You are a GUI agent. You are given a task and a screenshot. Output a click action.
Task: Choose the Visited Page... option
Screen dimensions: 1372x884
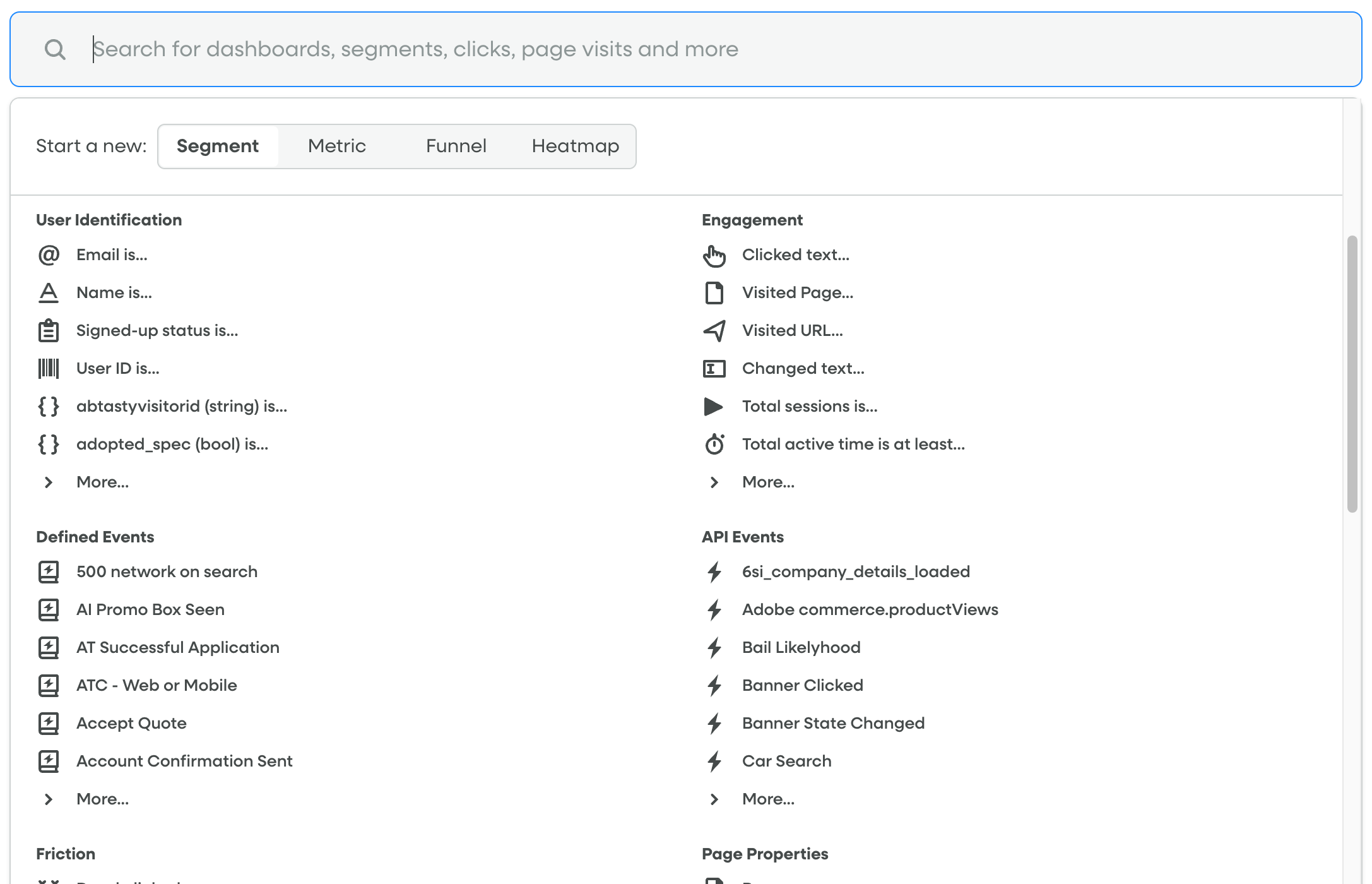coord(798,293)
